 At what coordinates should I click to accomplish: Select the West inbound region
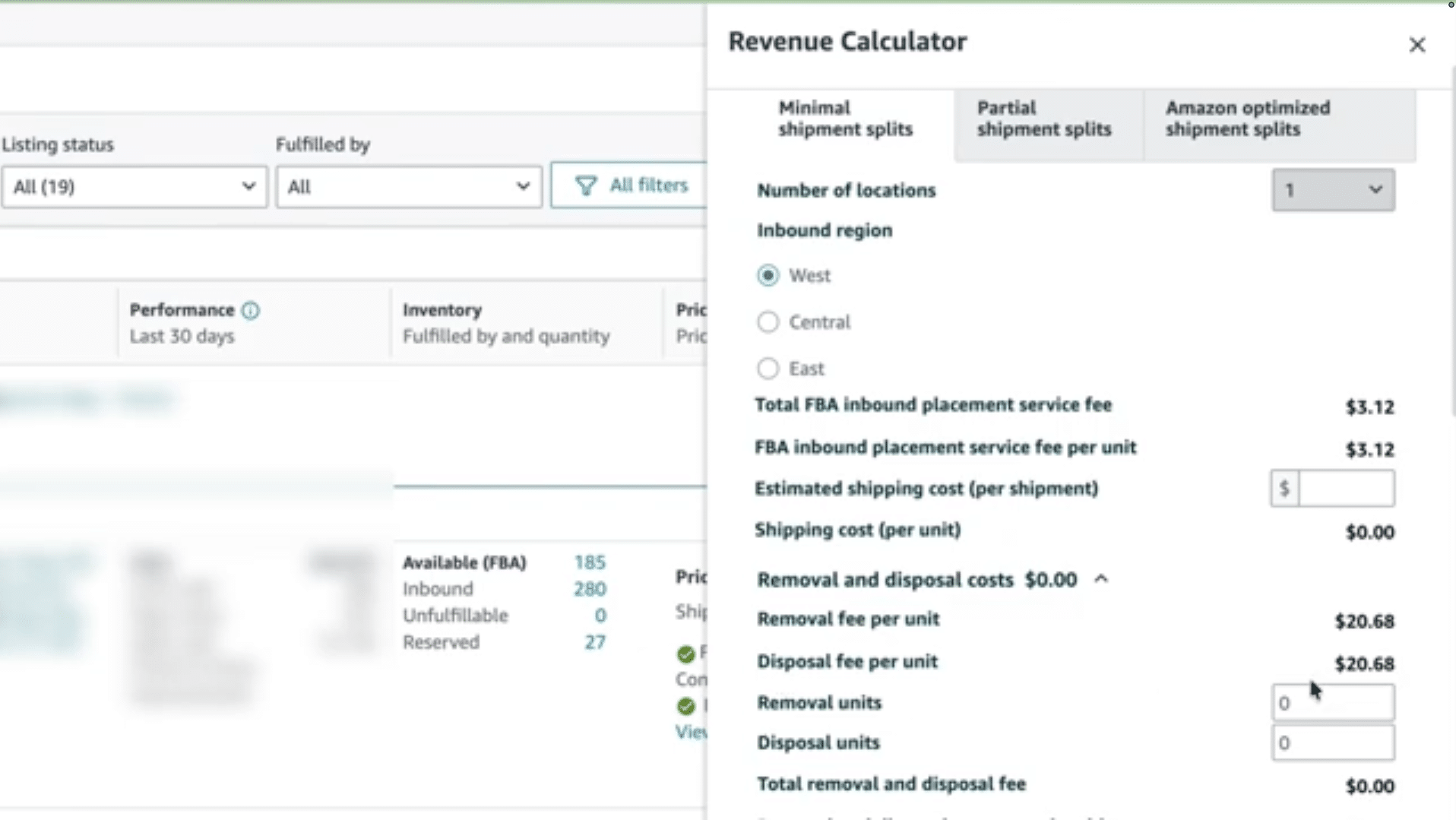point(768,275)
